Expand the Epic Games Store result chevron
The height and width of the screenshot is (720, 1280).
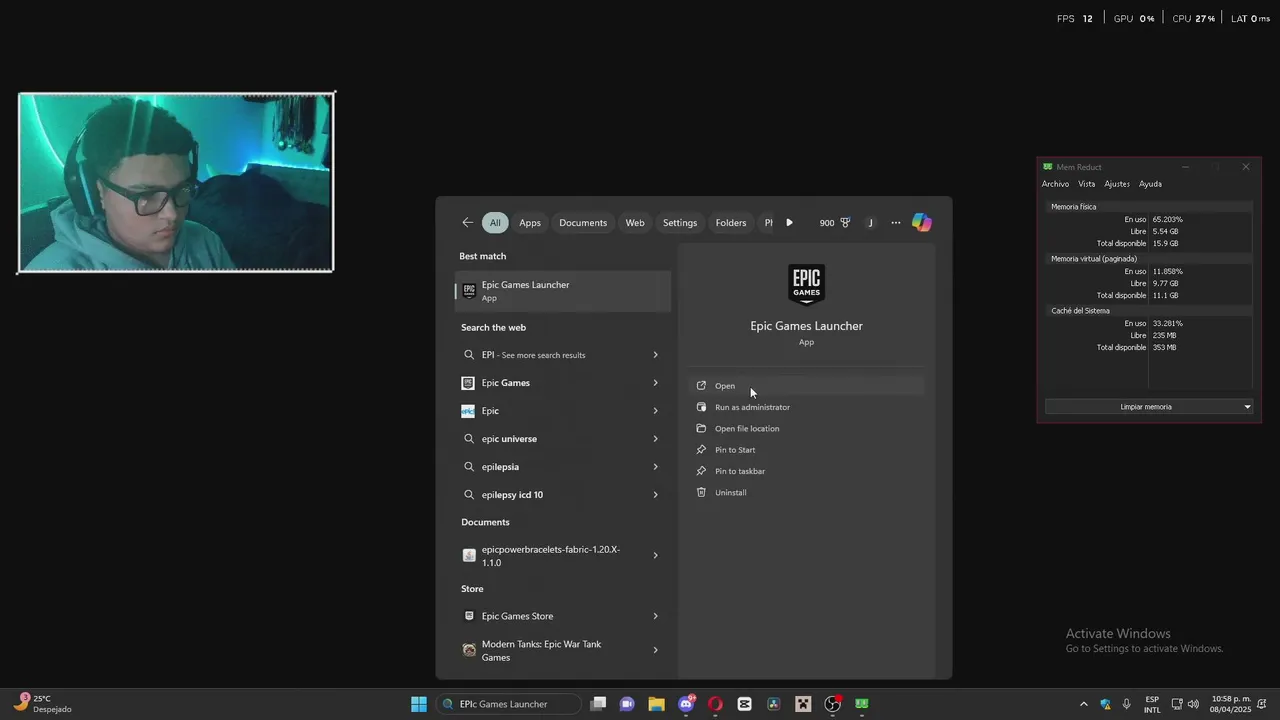click(655, 616)
